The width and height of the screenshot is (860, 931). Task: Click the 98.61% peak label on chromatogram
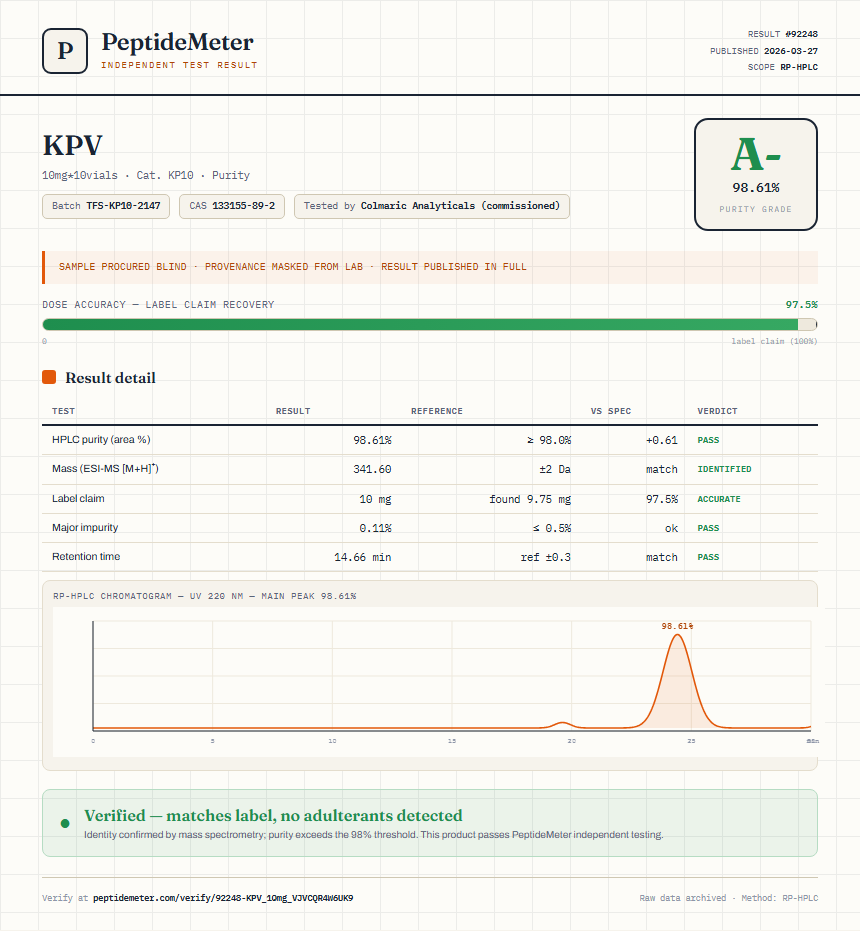pos(677,626)
